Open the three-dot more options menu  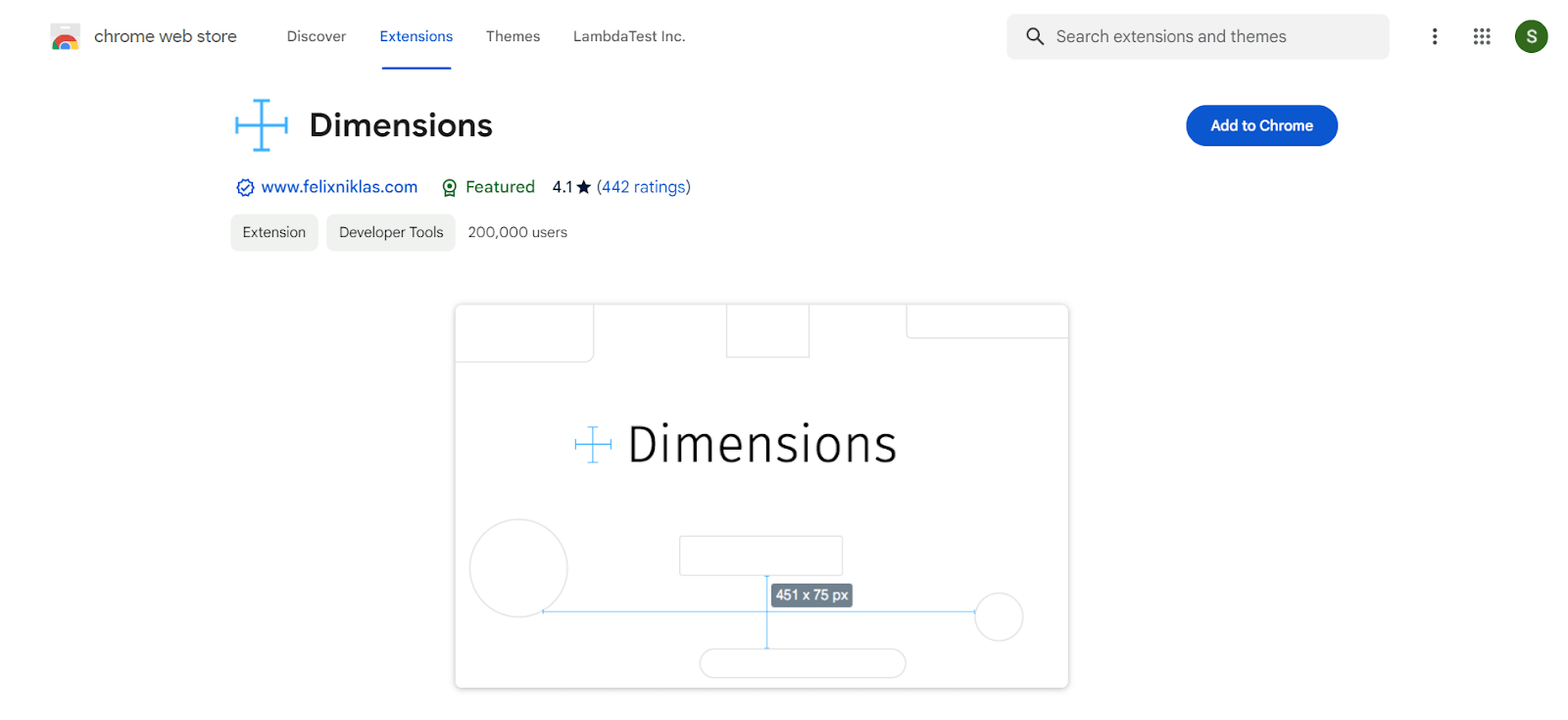[x=1435, y=36]
